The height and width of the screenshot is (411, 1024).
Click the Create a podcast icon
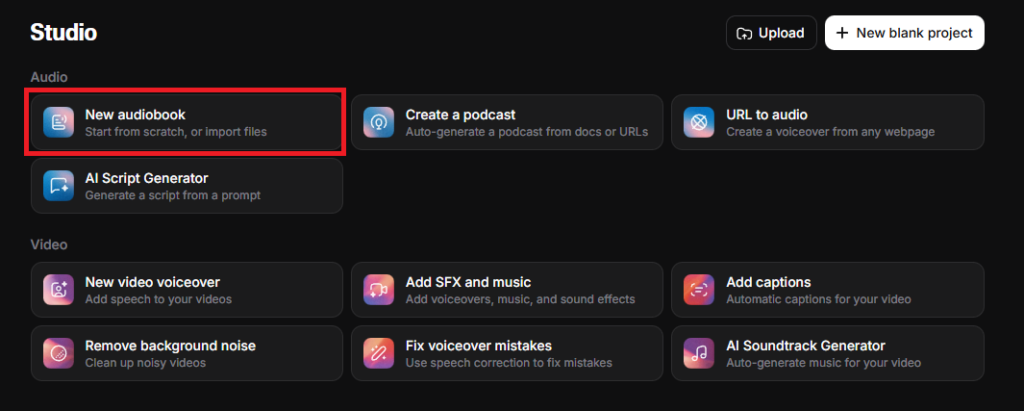(x=379, y=123)
